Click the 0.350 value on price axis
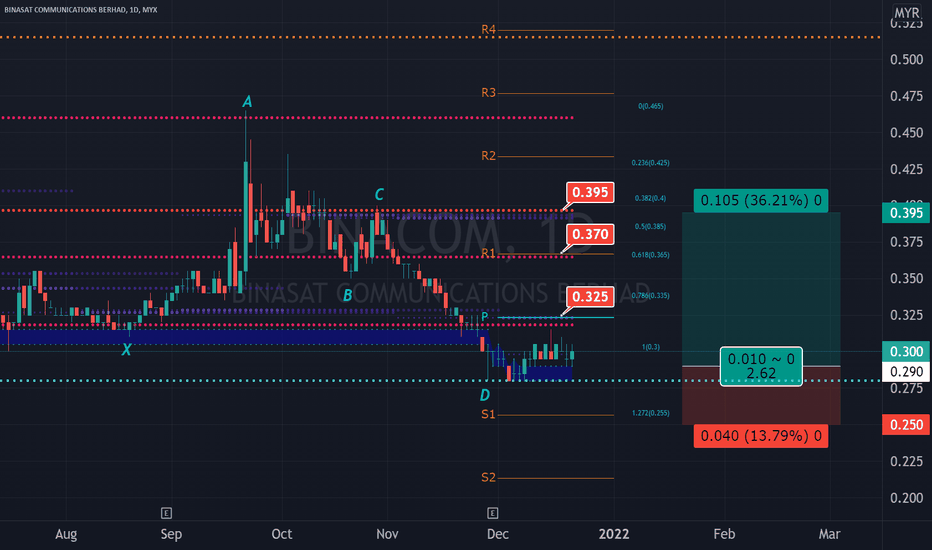 (906, 278)
